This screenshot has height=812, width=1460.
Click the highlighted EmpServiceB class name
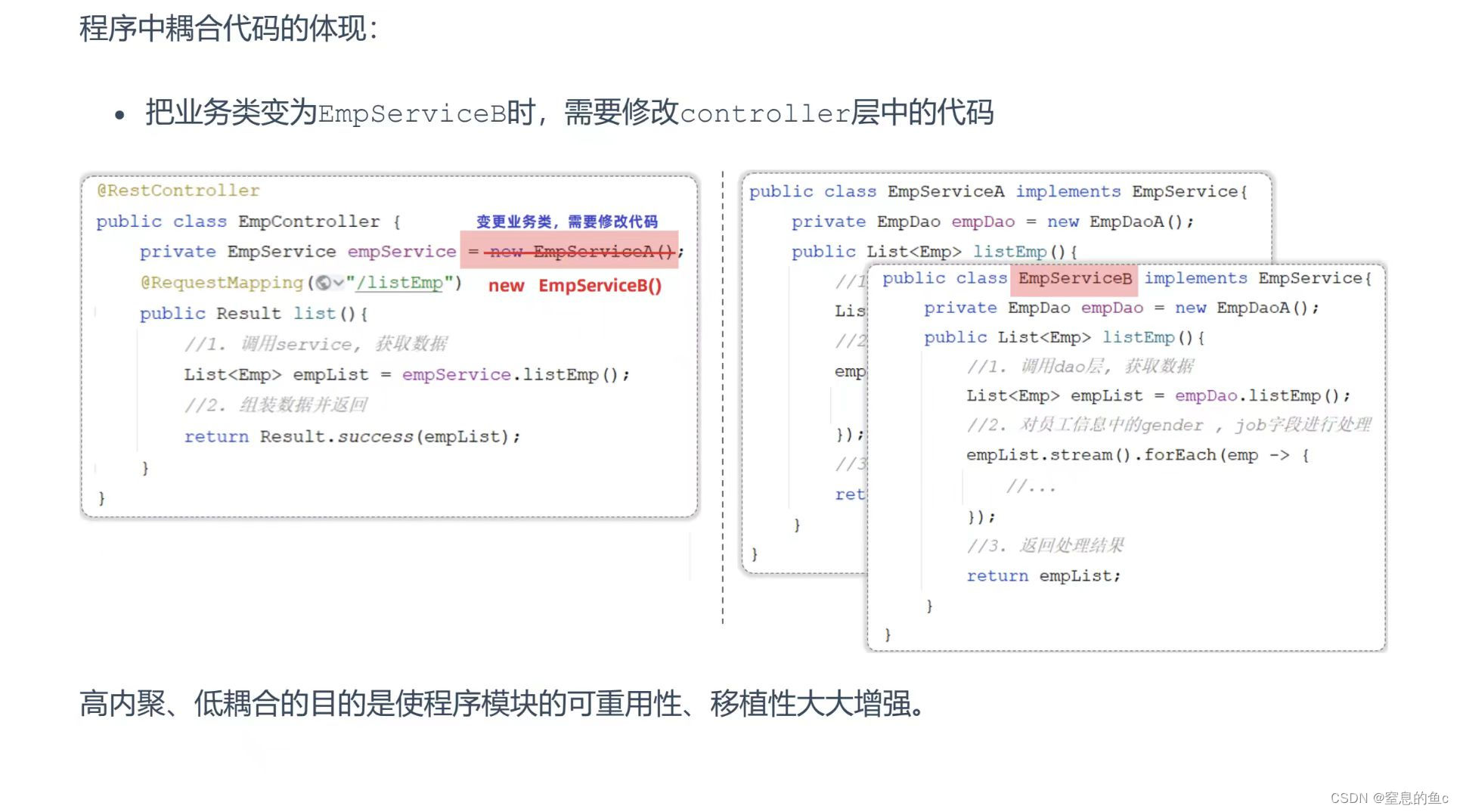click(1074, 278)
